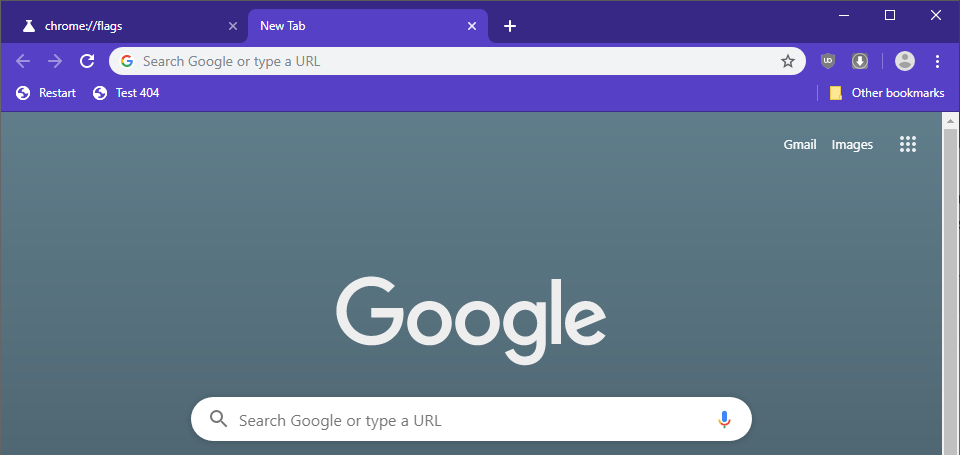This screenshot has width=960, height=455.
Task: Open the uBlock Origin extension icon
Action: (828, 61)
